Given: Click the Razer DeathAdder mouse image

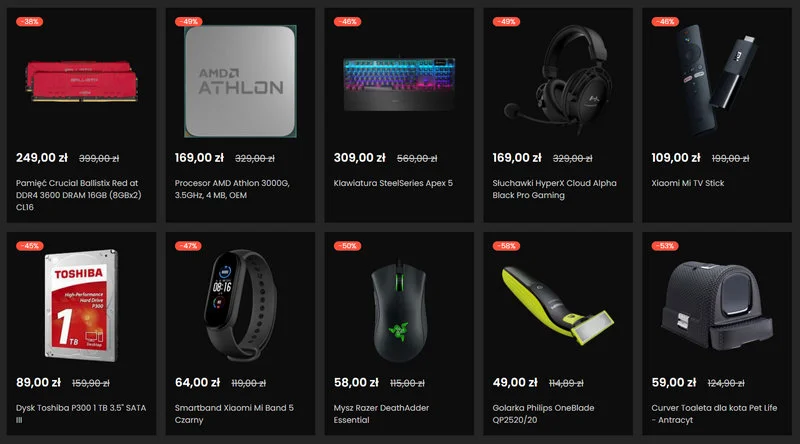Looking at the screenshot, I should (399, 310).
